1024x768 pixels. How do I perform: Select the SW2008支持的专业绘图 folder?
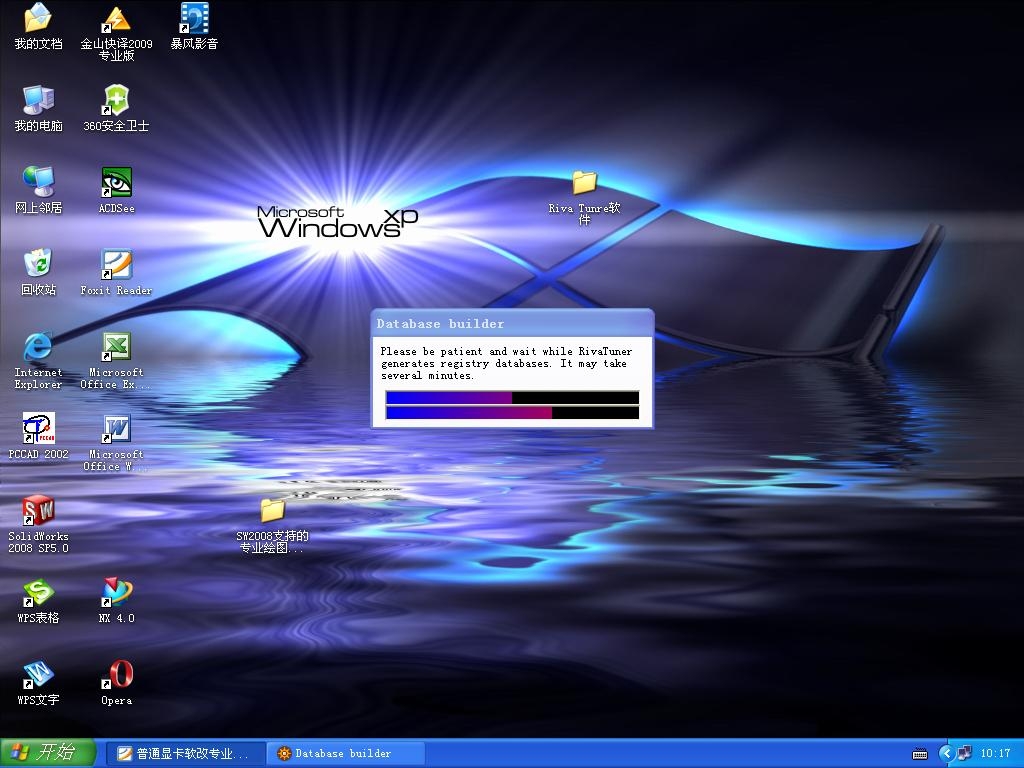point(272,525)
